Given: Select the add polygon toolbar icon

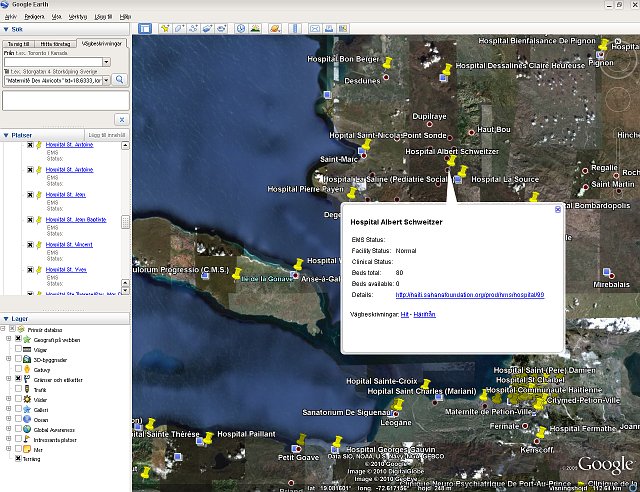Looking at the screenshot, I should click(180, 29).
